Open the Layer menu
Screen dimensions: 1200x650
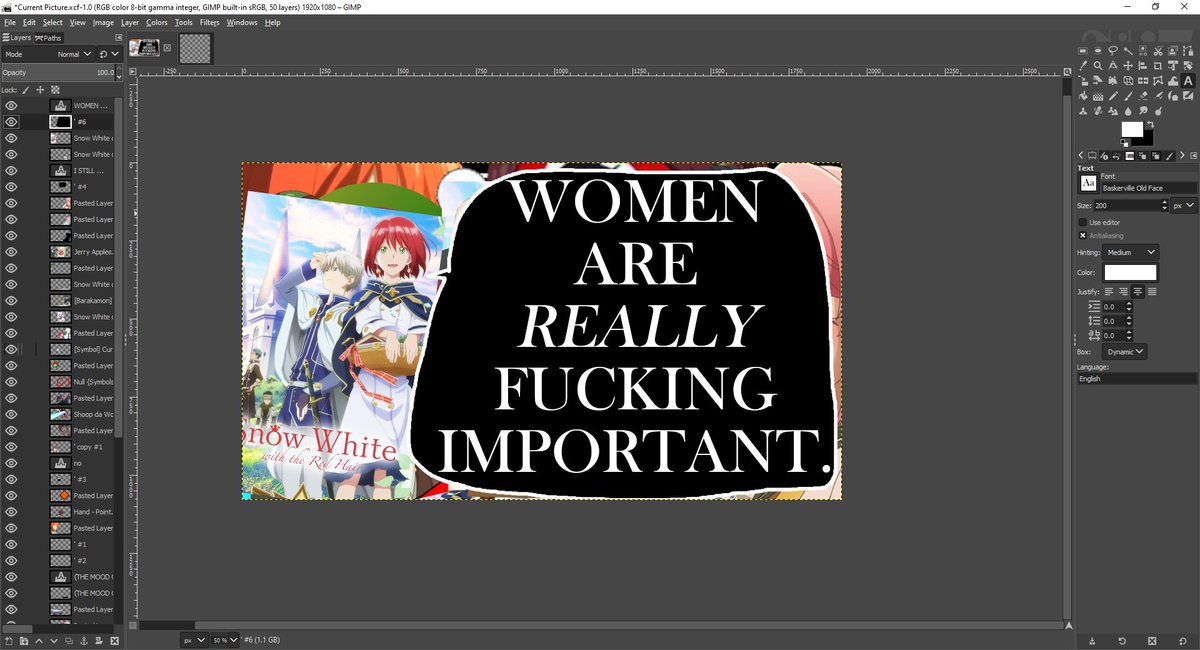point(130,22)
